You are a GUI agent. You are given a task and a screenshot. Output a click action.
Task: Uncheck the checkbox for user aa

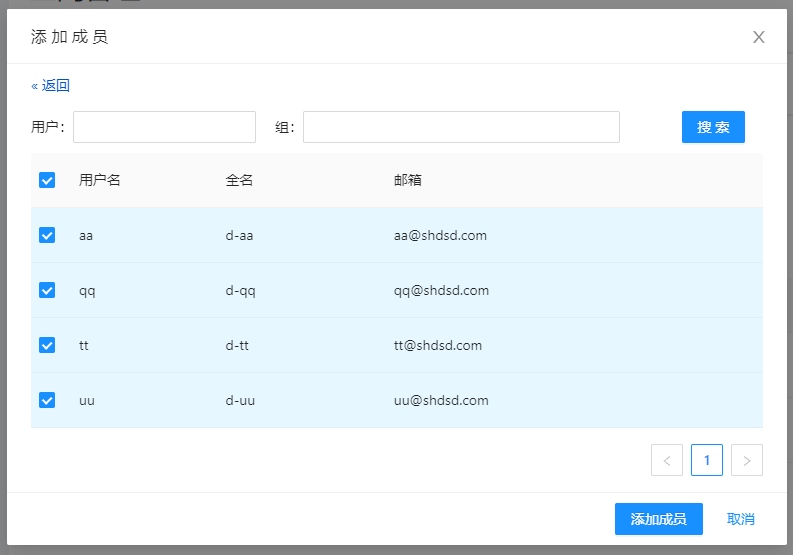click(47, 235)
